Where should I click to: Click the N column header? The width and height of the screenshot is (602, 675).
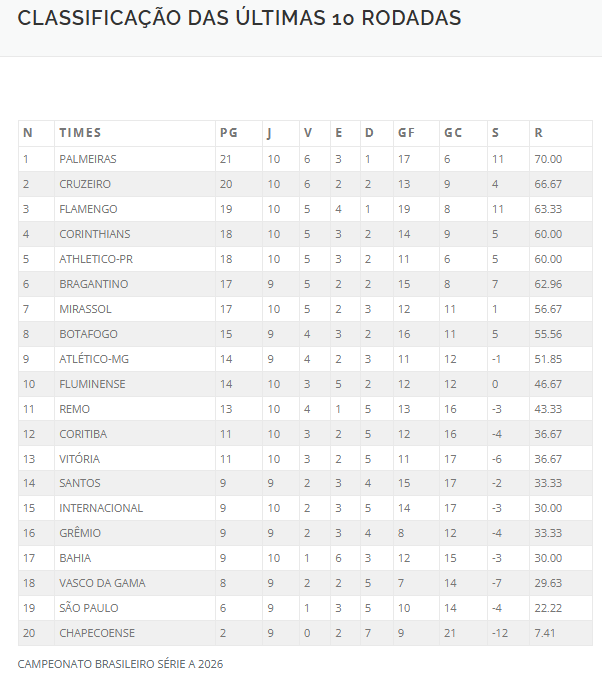(28, 133)
